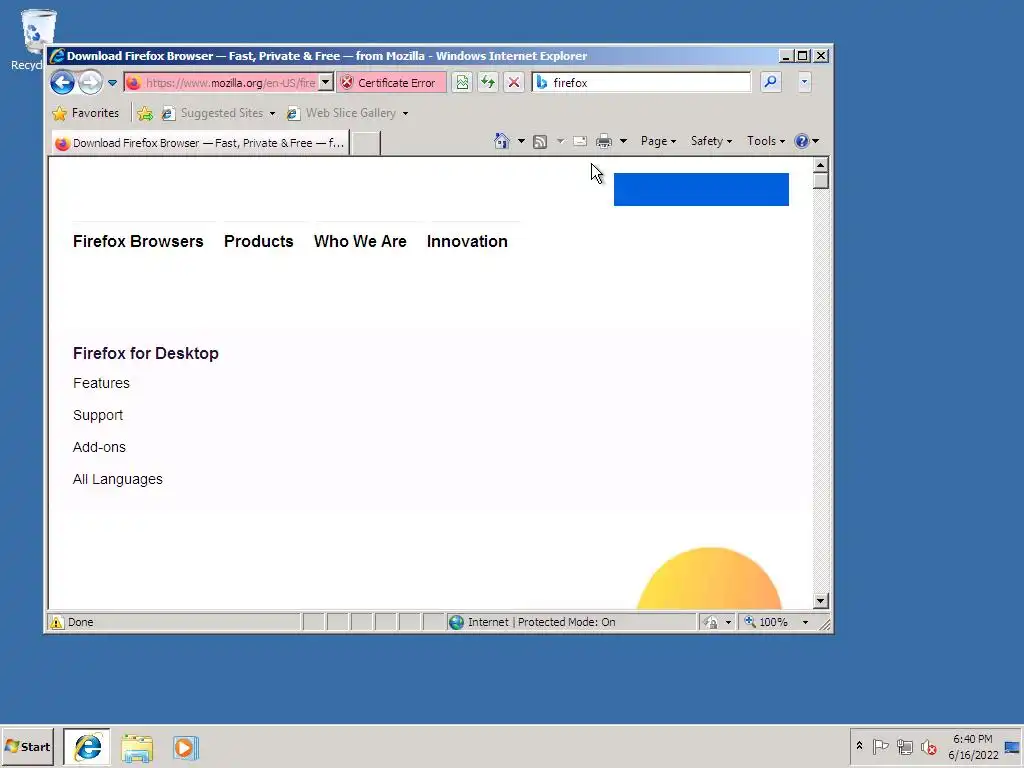Screen dimensions: 1024x768
Task: Click the Read Mail envelope icon
Action: 580,141
